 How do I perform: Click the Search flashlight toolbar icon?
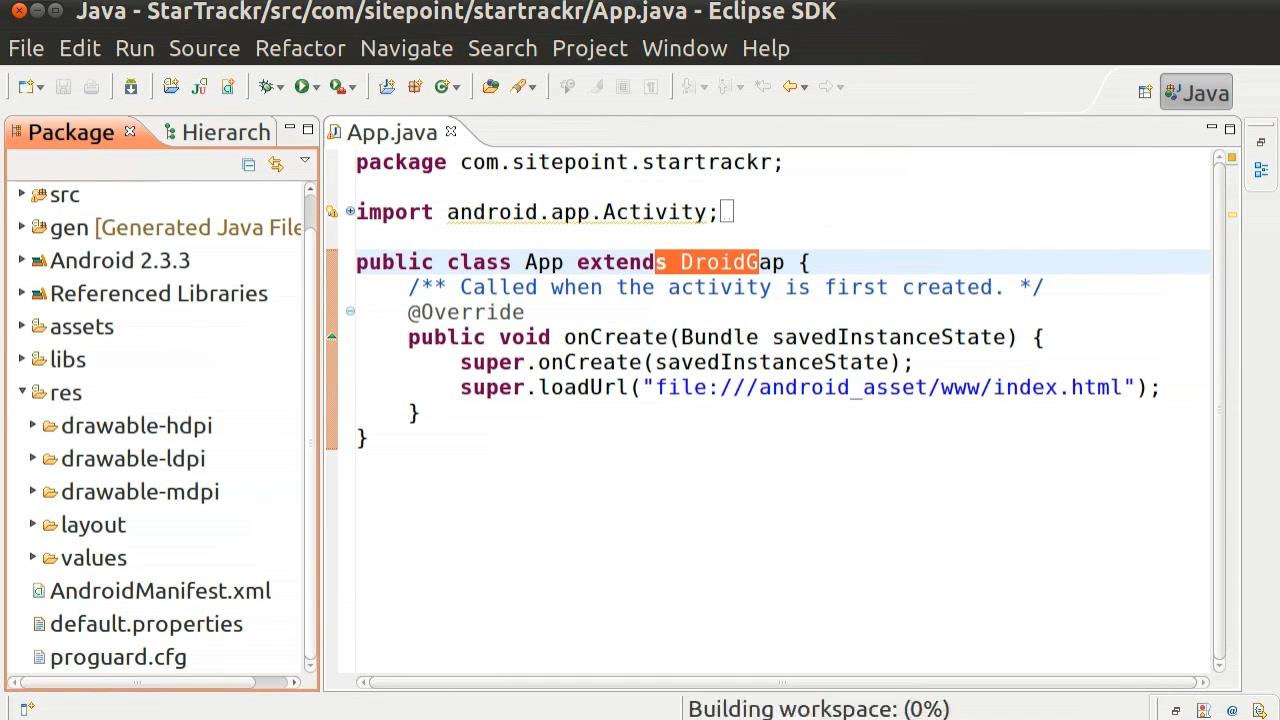pos(518,87)
